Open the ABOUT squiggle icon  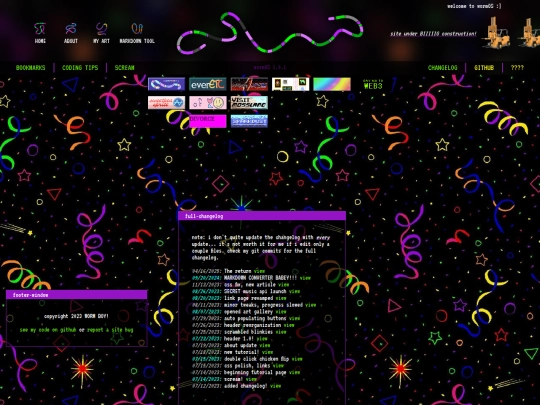(x=71, y=29)
